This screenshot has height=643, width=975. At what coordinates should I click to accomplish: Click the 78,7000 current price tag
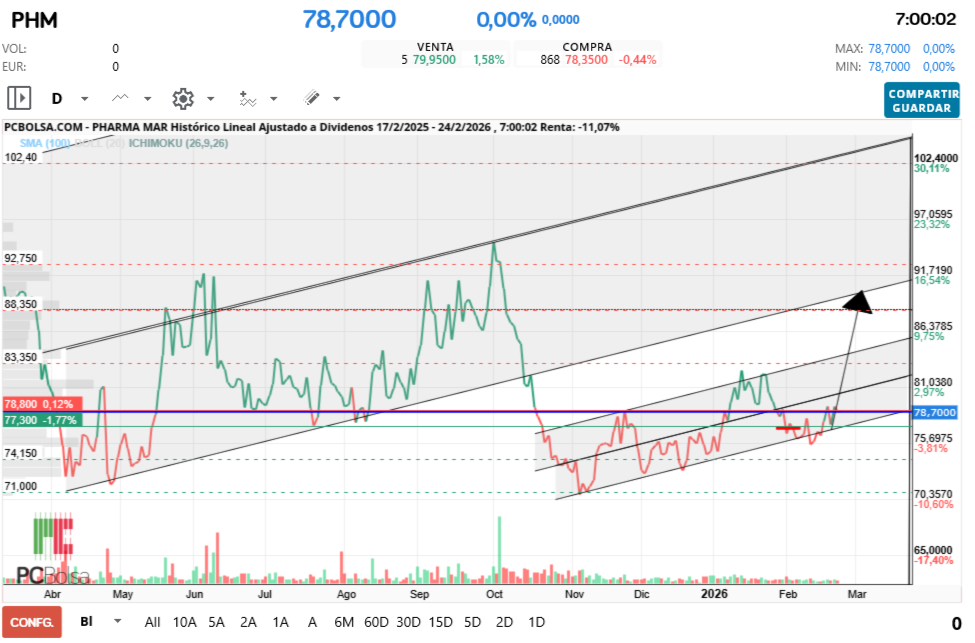coord(934,412)
